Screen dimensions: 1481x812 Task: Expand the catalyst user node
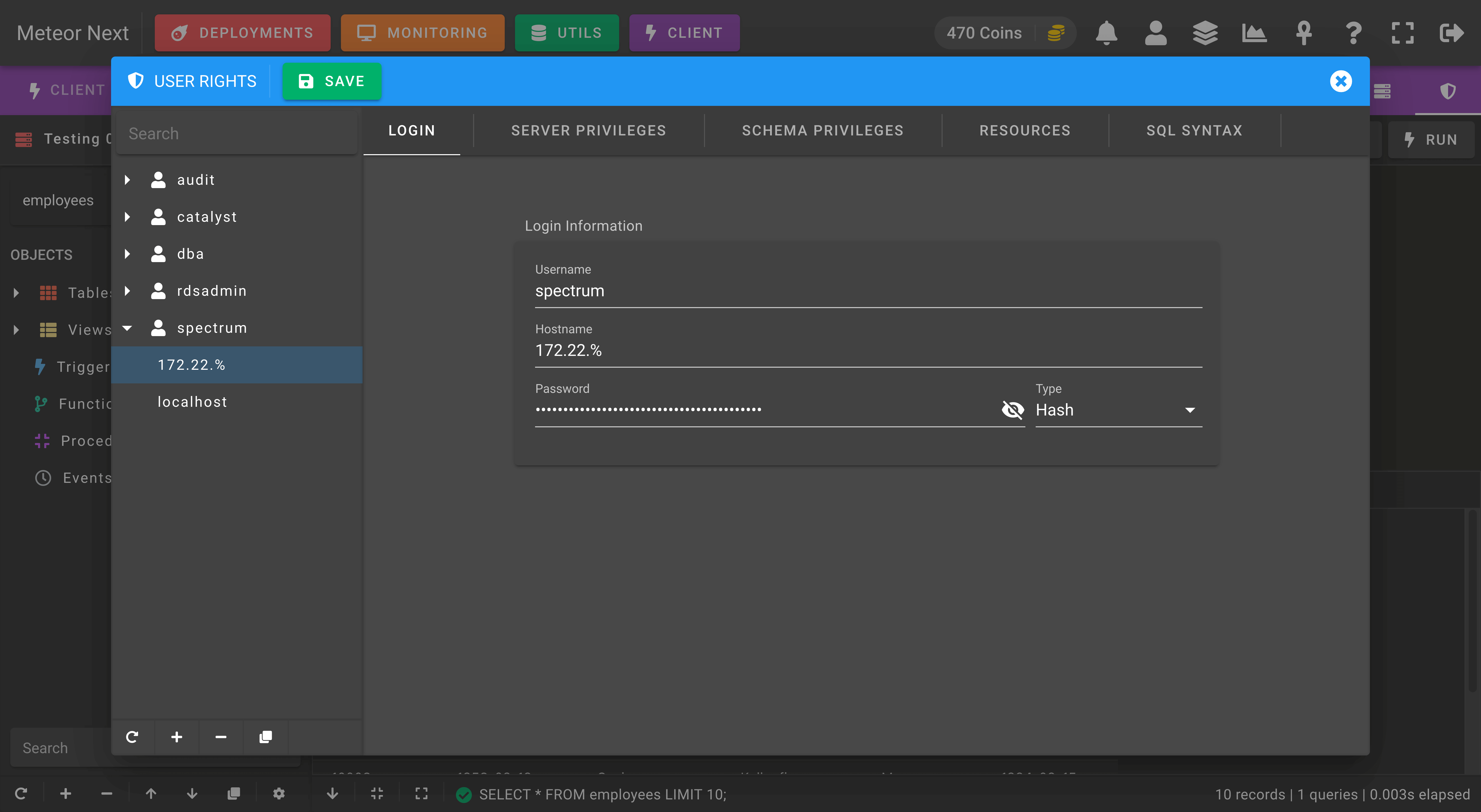click(x=128, y=217)
